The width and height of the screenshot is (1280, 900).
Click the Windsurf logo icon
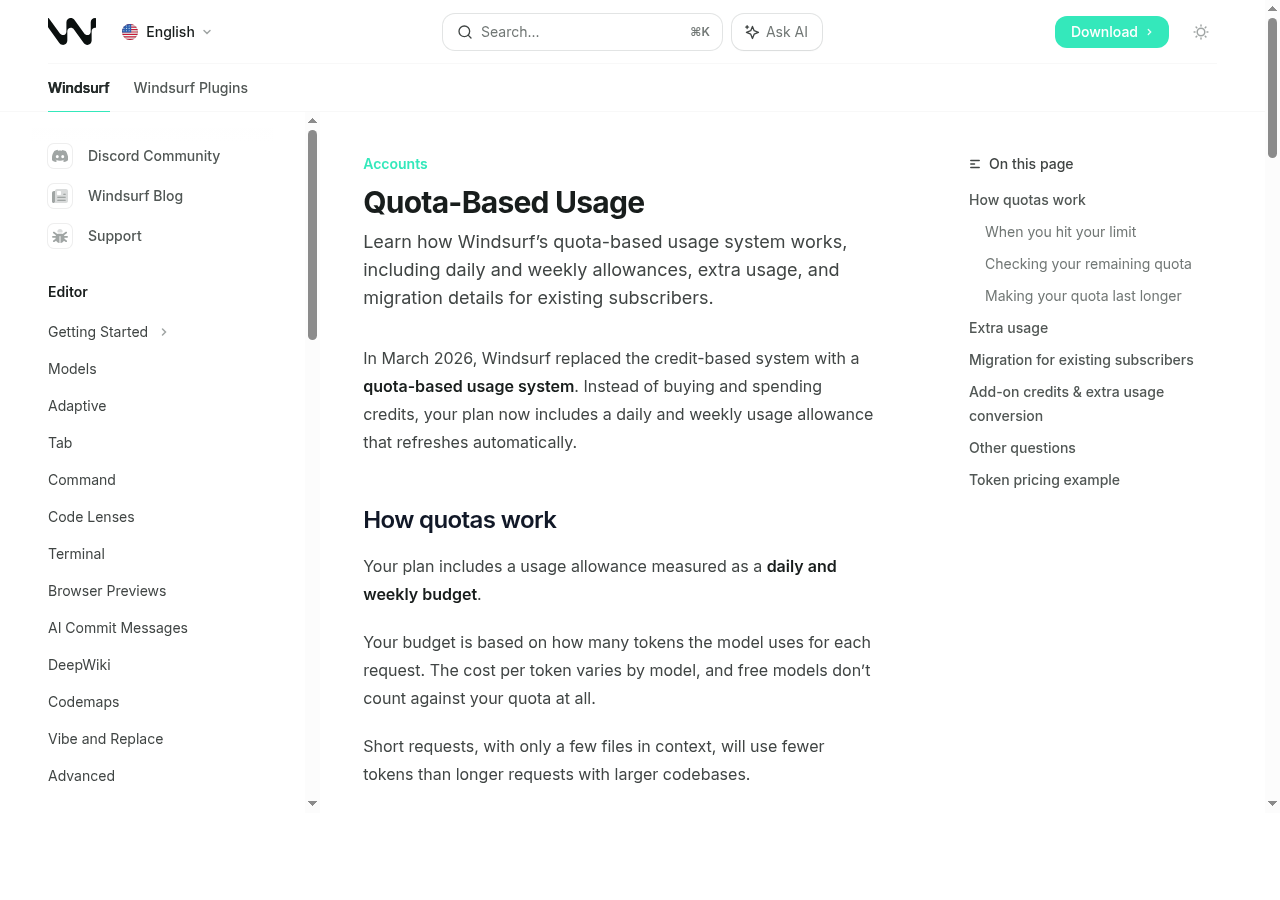(72, 32)
